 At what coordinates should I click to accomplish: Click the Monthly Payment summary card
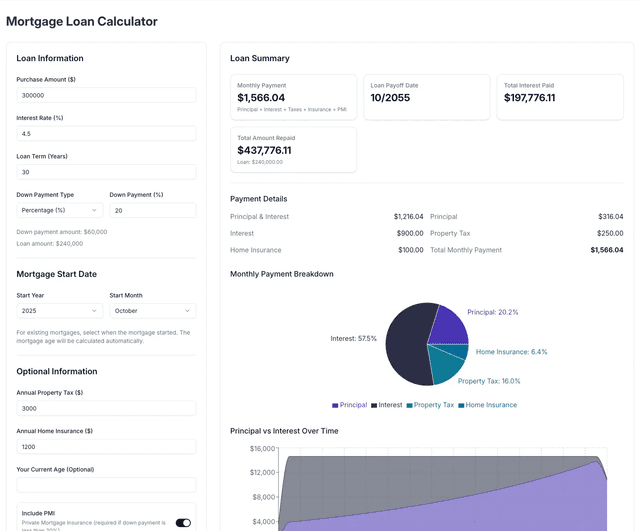coord(293,97)
